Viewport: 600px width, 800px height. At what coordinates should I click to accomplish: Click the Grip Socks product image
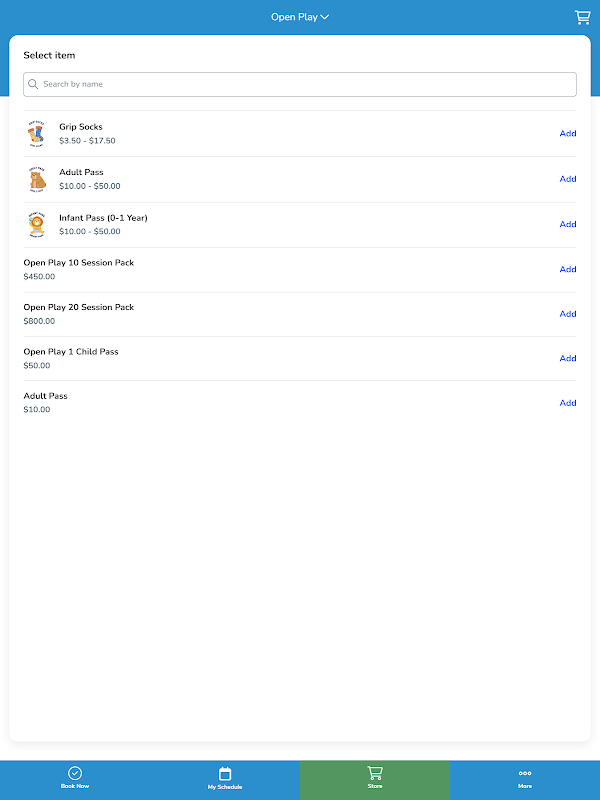[x=36, y=134]
